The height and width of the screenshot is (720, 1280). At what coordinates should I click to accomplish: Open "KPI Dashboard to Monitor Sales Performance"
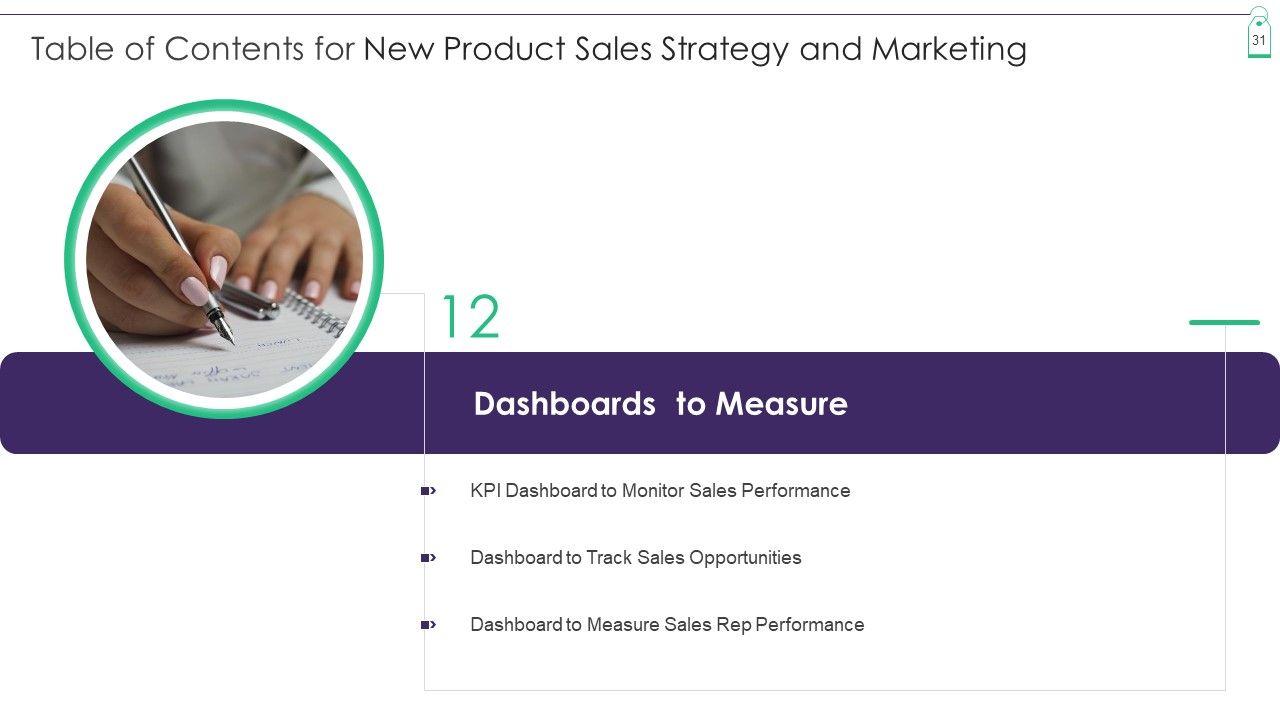coord(660,491)
